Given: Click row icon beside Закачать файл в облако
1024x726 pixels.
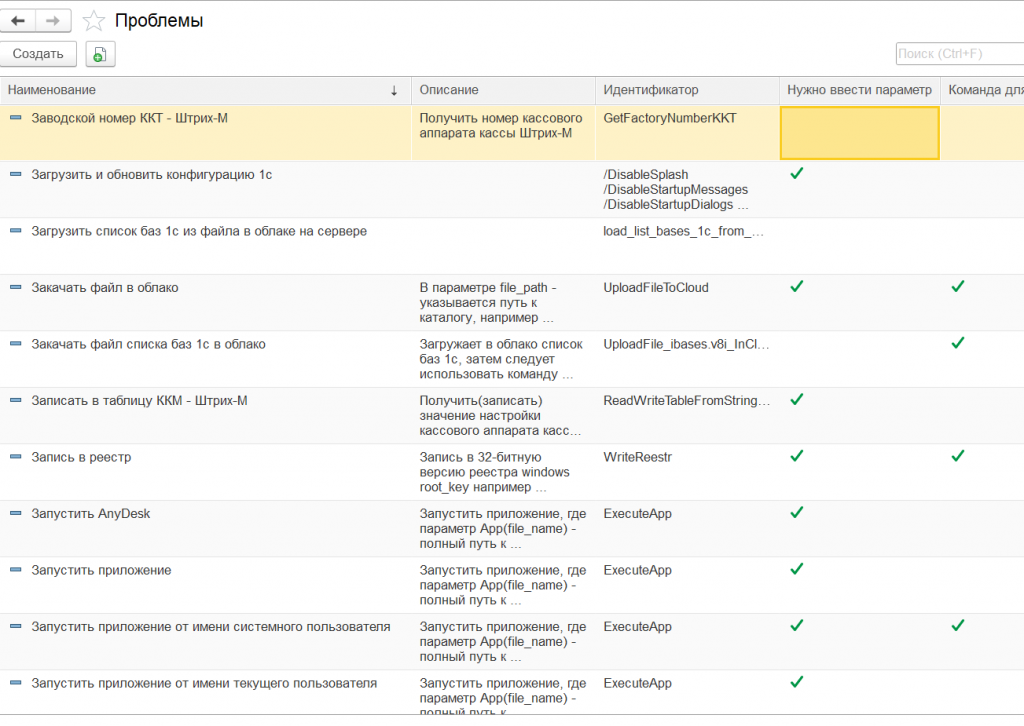Looking at the screenshot, I should click(x=15, y=287).
